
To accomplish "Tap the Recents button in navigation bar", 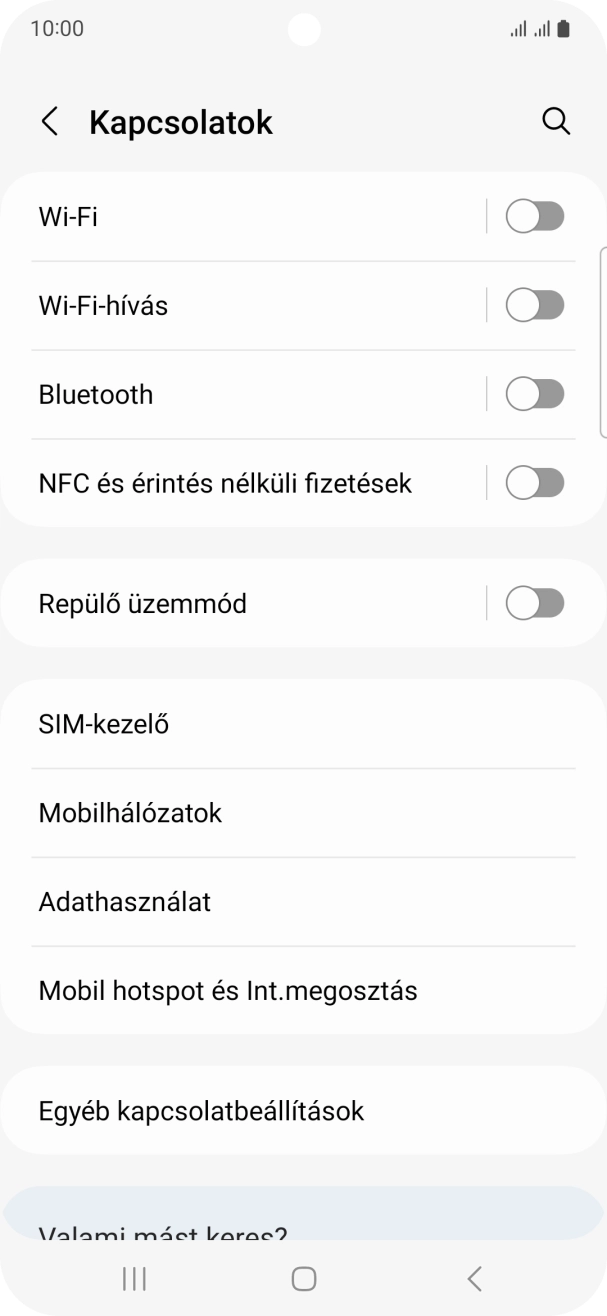I will point(133,1277).
